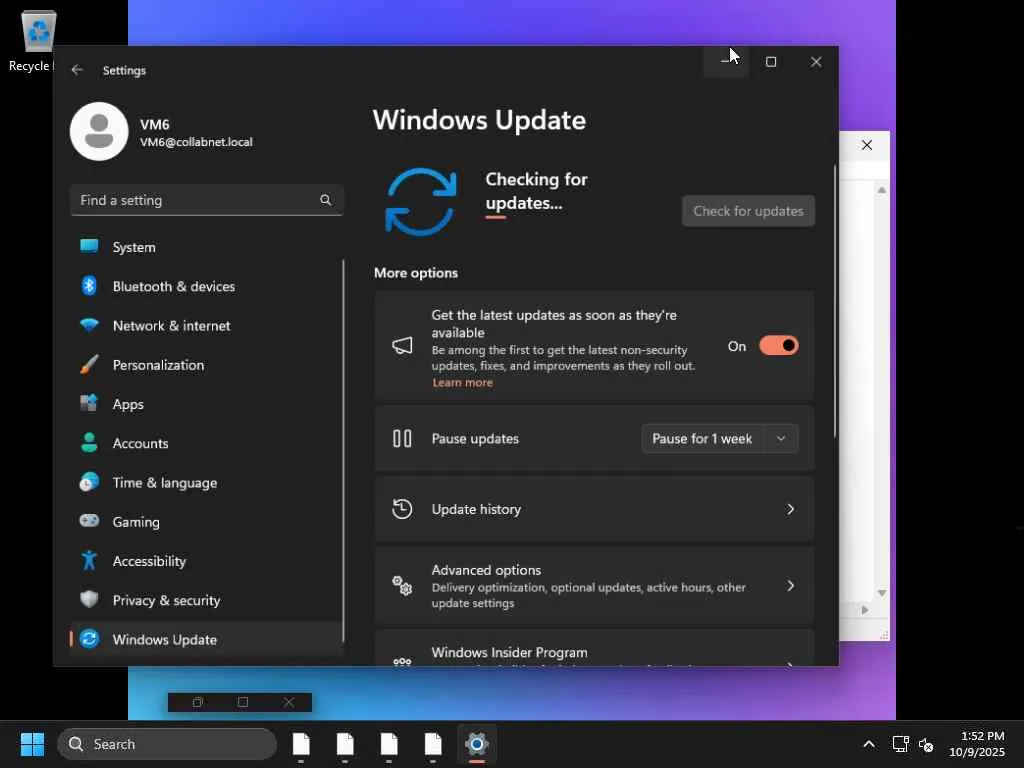Viewport: 1024px width, 768px height.
Task: Click the Advanced options gears icon
Action: pyautogui.click(x=402, y=585)
